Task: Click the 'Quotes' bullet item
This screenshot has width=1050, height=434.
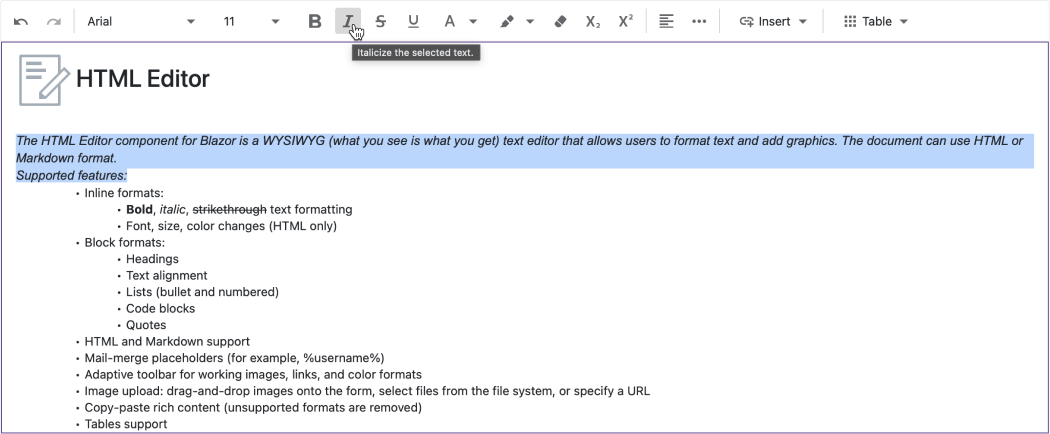Action: (146, 325)
